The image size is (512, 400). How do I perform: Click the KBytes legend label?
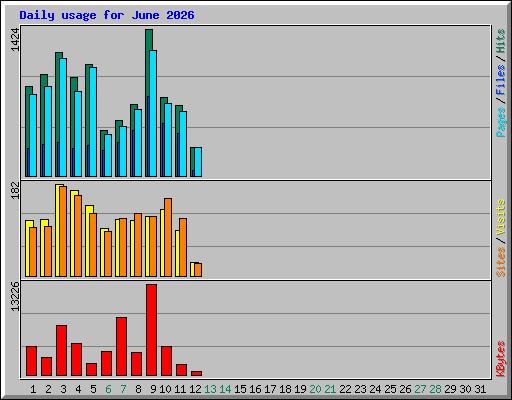[500, 359]
